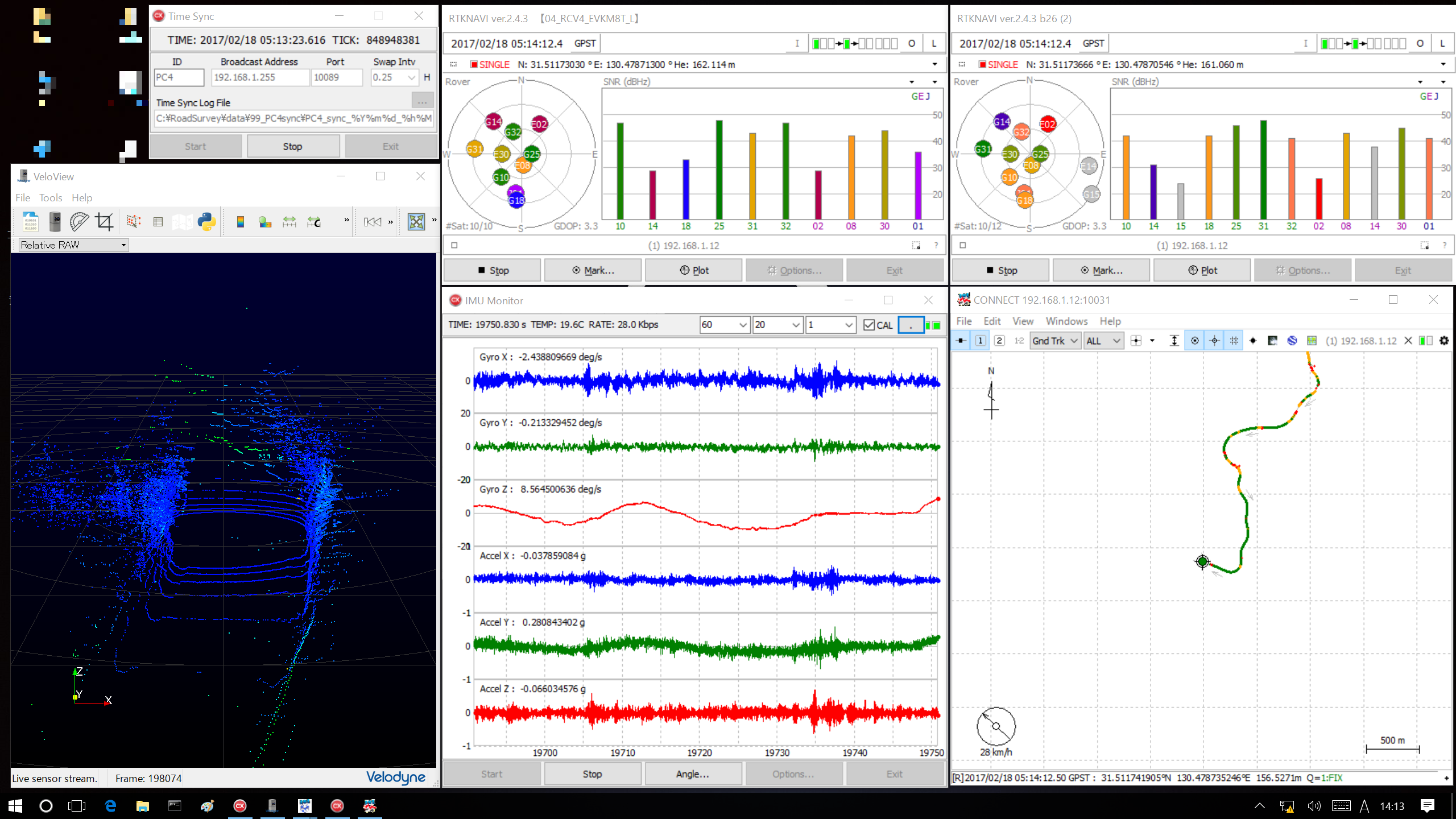Expand solution format arrow in left RTKNAVI
The height and width of the screenshot is (819, 1456).
coord(934,64)
